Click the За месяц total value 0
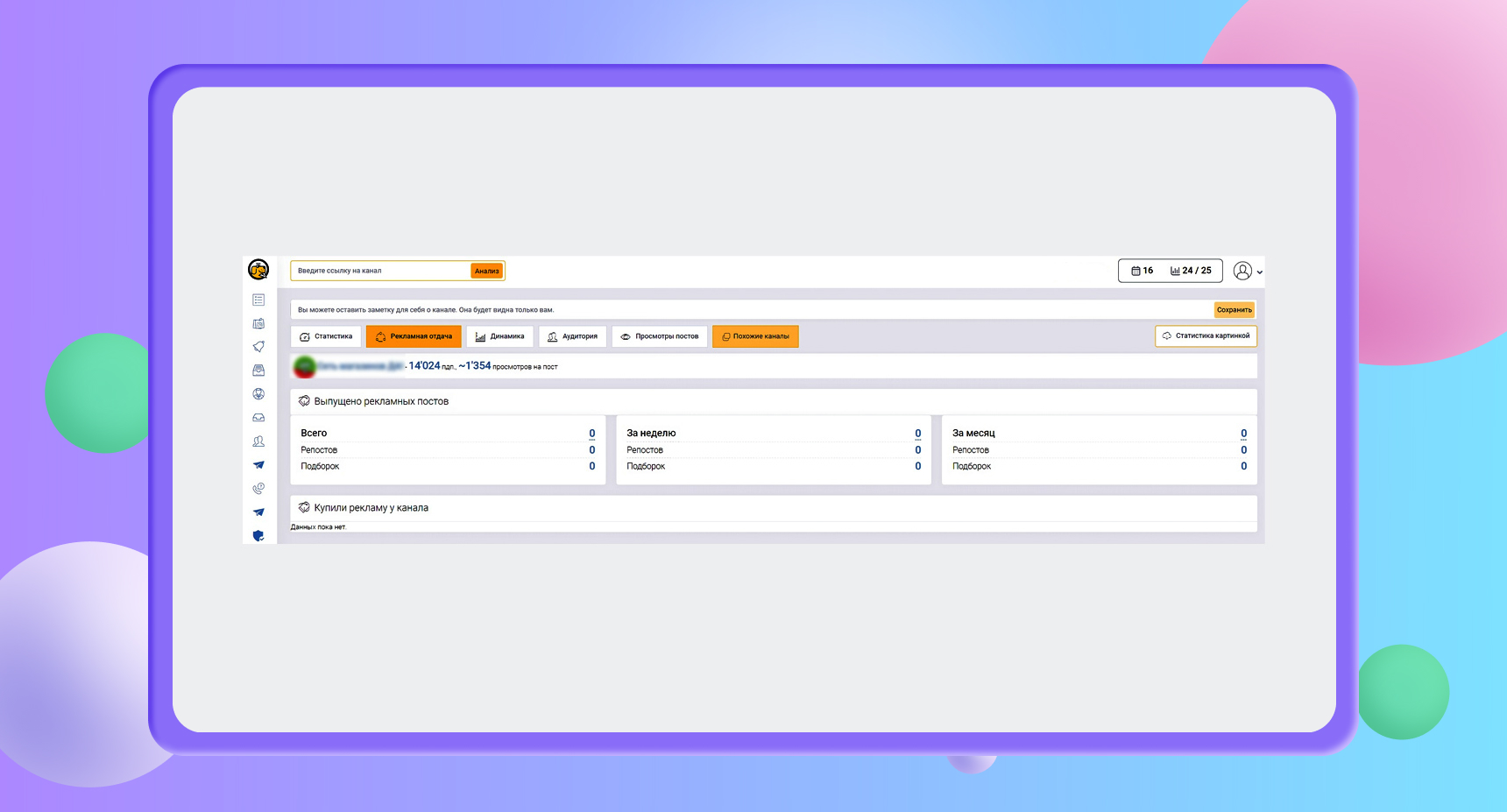 (1243, 434)
